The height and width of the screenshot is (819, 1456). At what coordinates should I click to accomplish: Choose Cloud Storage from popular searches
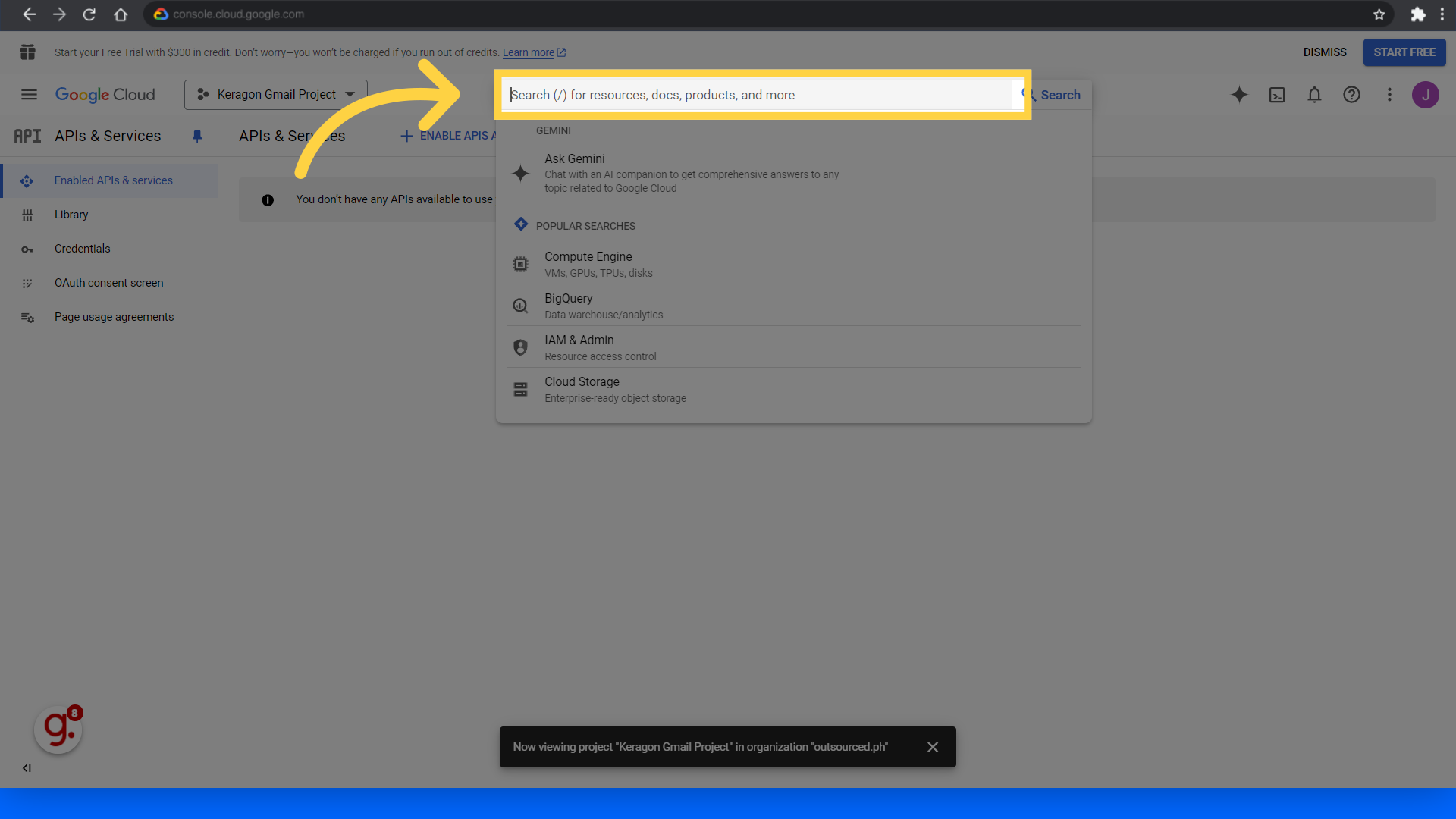pyautogui.click(x=794, y=389)
